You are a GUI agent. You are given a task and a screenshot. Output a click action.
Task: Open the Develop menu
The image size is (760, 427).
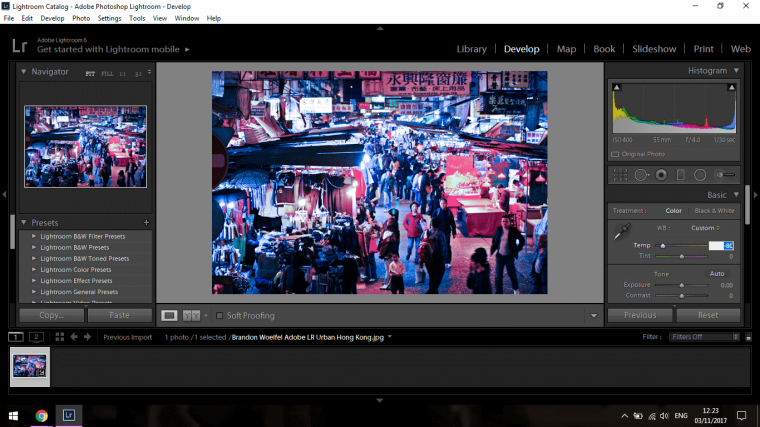pyautogui.click(x=52, y=18)
